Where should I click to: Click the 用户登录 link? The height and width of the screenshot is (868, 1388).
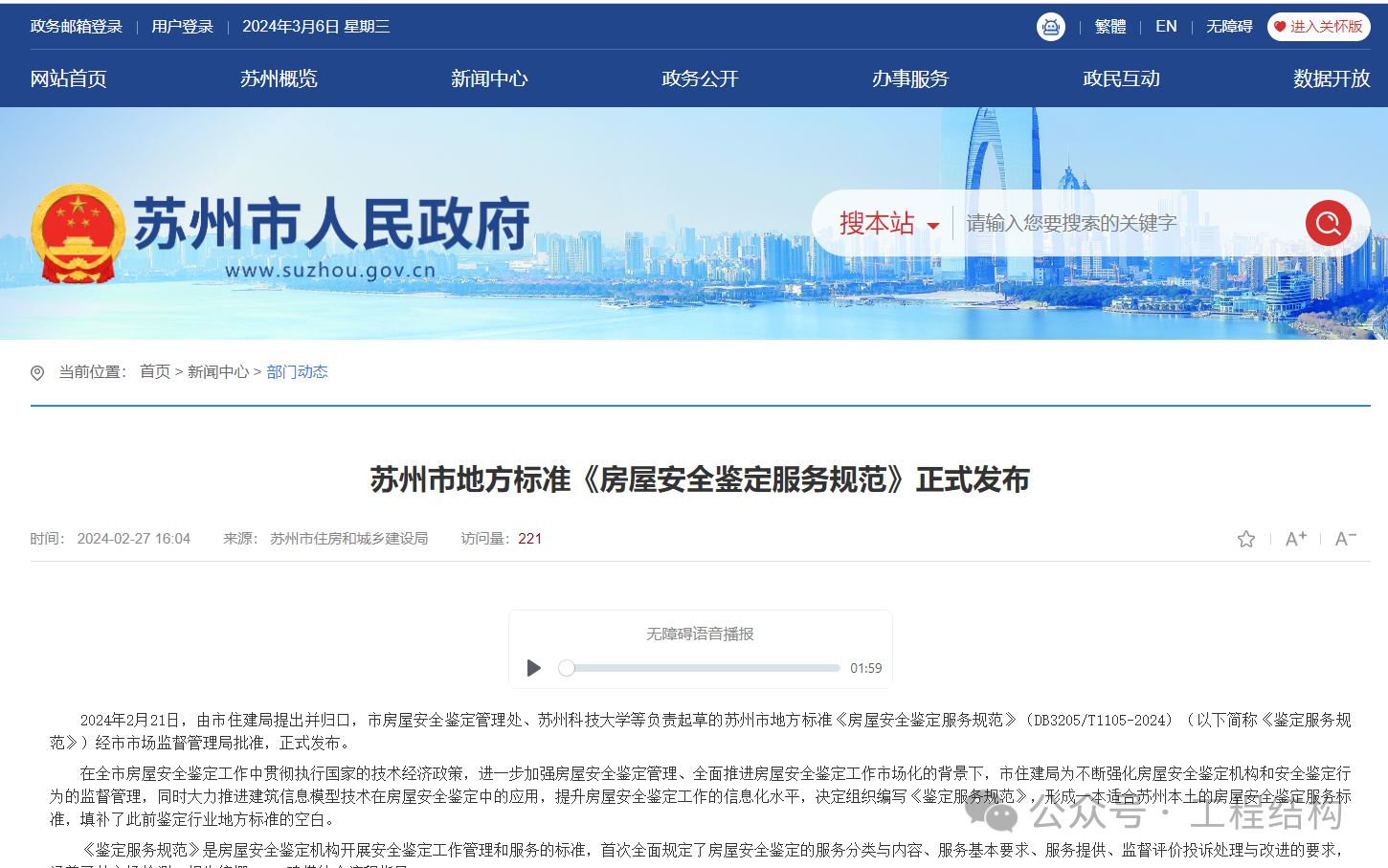(x=182, y=27)
